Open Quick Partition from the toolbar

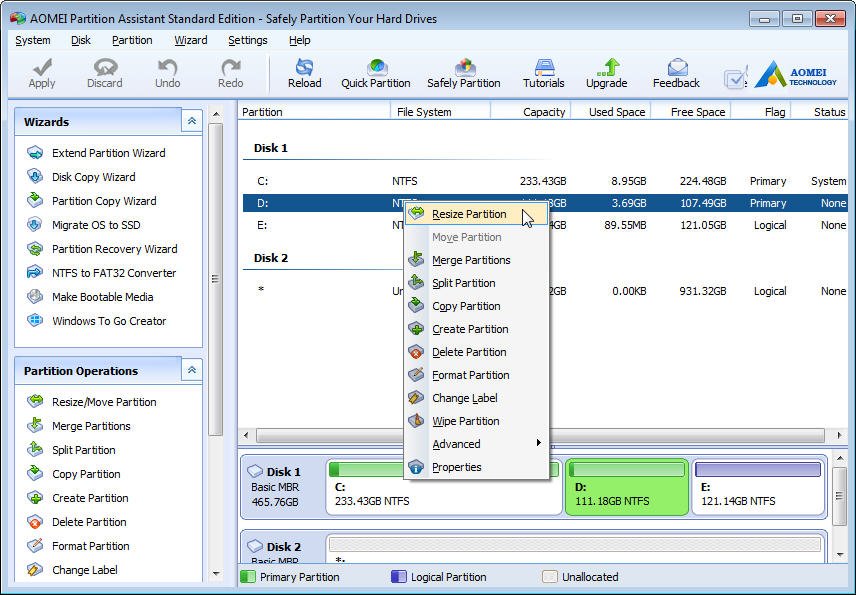[x=376, y=72]
